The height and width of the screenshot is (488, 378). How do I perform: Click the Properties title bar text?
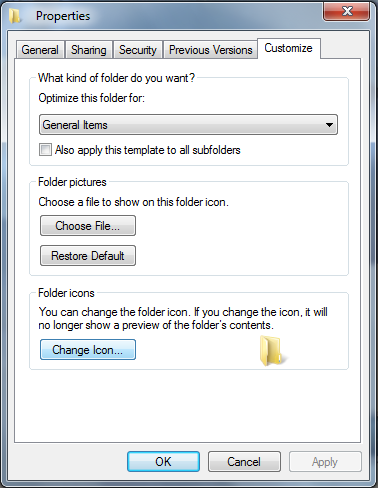coord(63,16)
